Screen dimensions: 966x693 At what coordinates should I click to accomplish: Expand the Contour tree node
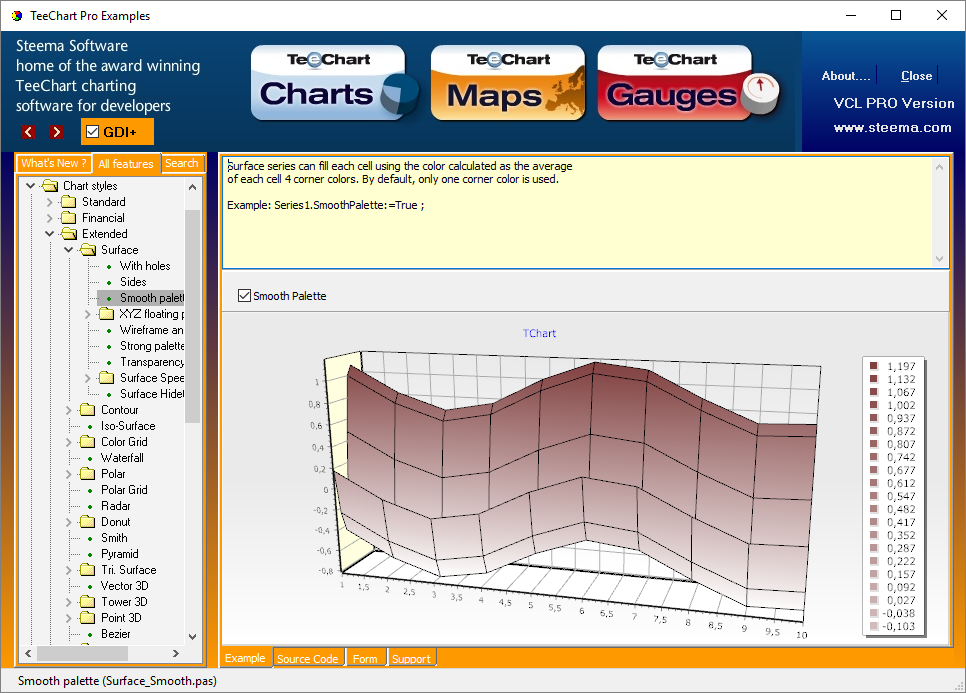point(68,410)
